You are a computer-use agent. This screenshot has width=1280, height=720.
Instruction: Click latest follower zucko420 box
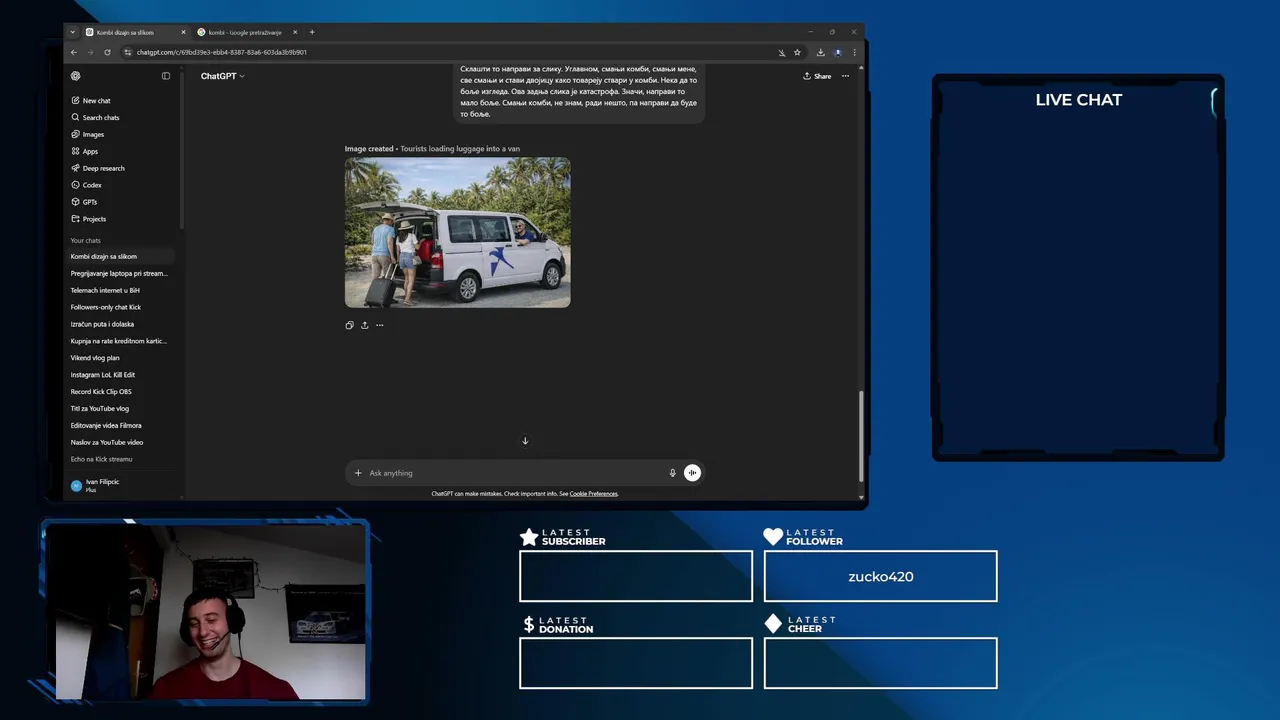coord(880,576)
